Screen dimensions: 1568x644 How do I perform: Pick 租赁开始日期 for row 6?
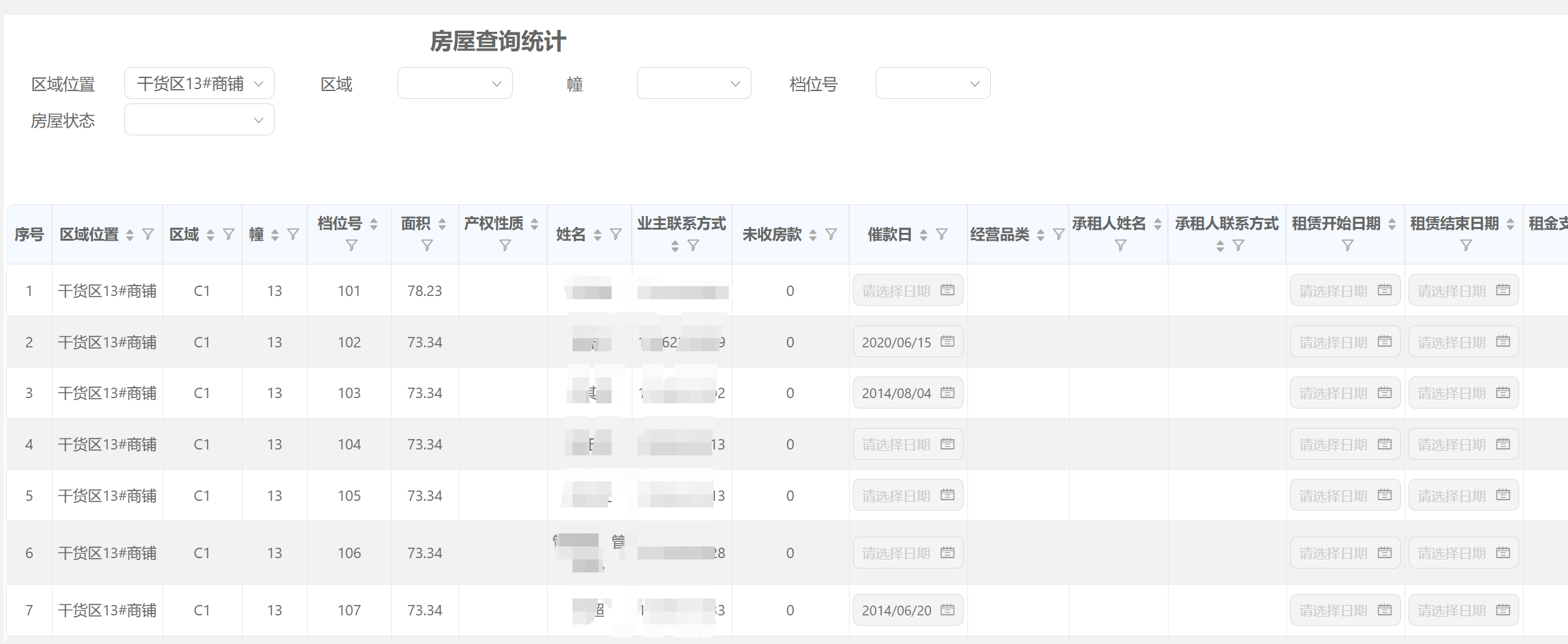1345,552
